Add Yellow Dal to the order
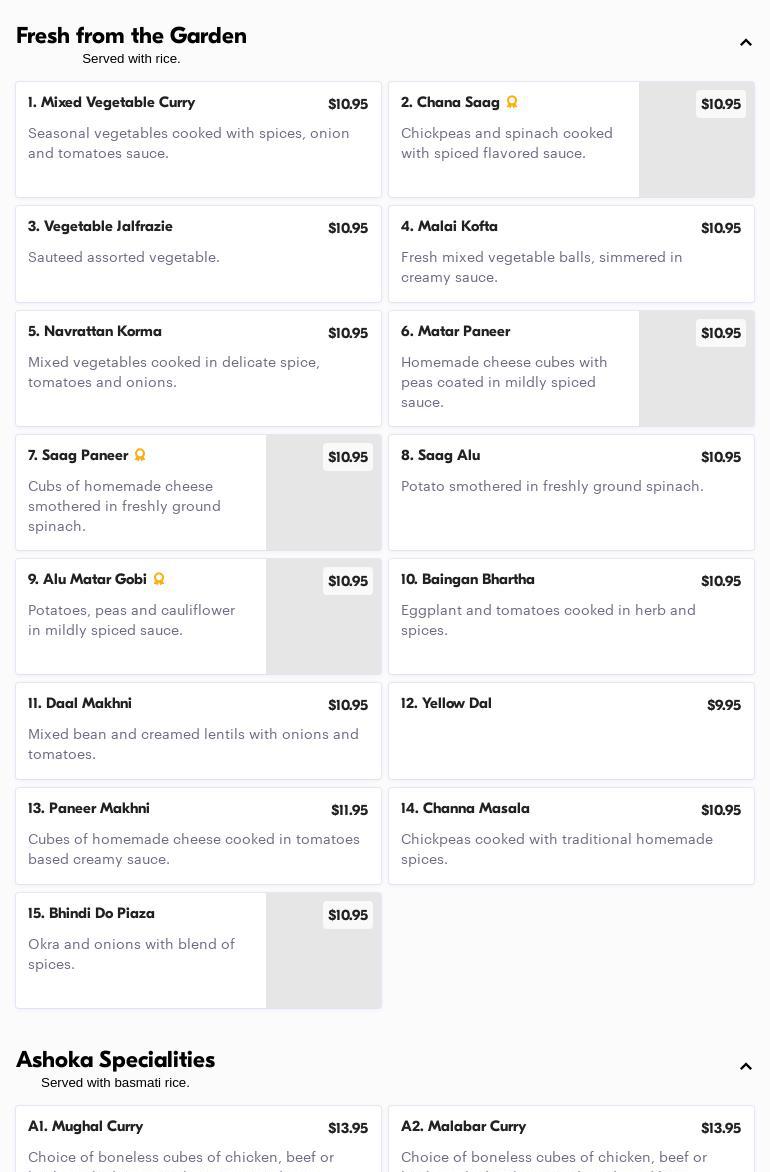770x1172 pixels. 571,731
